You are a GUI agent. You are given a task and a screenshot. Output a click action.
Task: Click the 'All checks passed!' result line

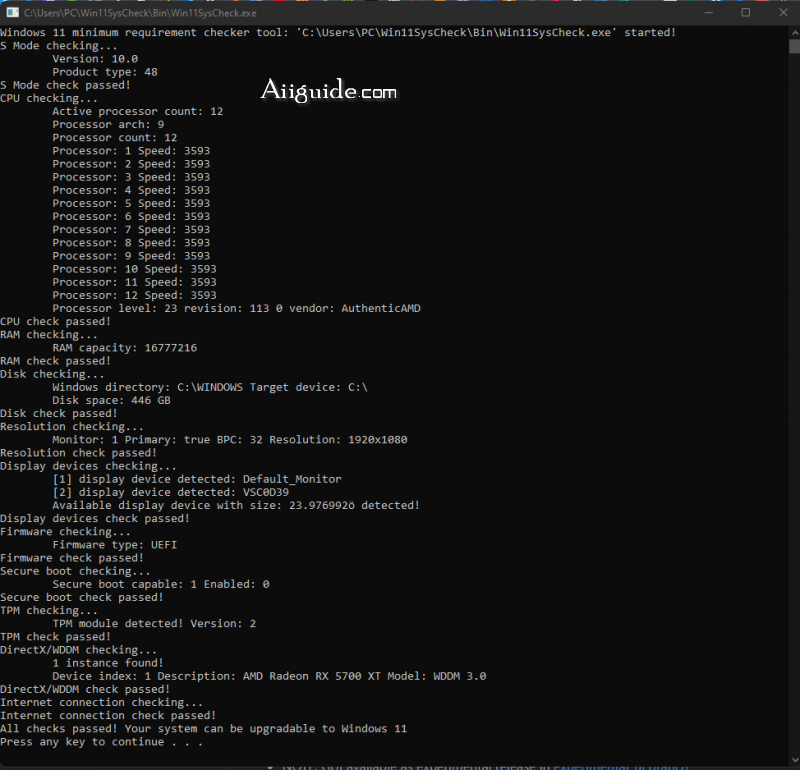pos(204,729)
